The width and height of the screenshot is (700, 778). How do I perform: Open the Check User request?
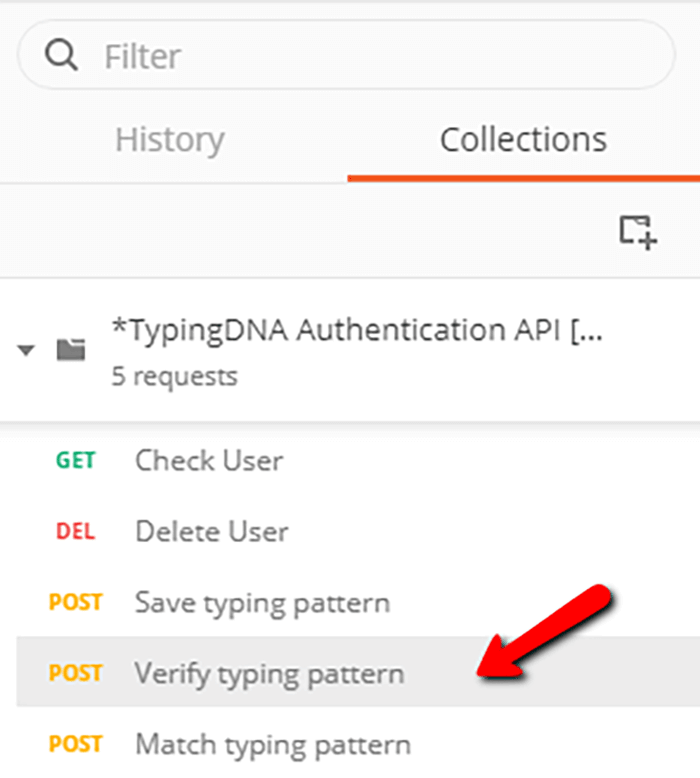point(358,460)
